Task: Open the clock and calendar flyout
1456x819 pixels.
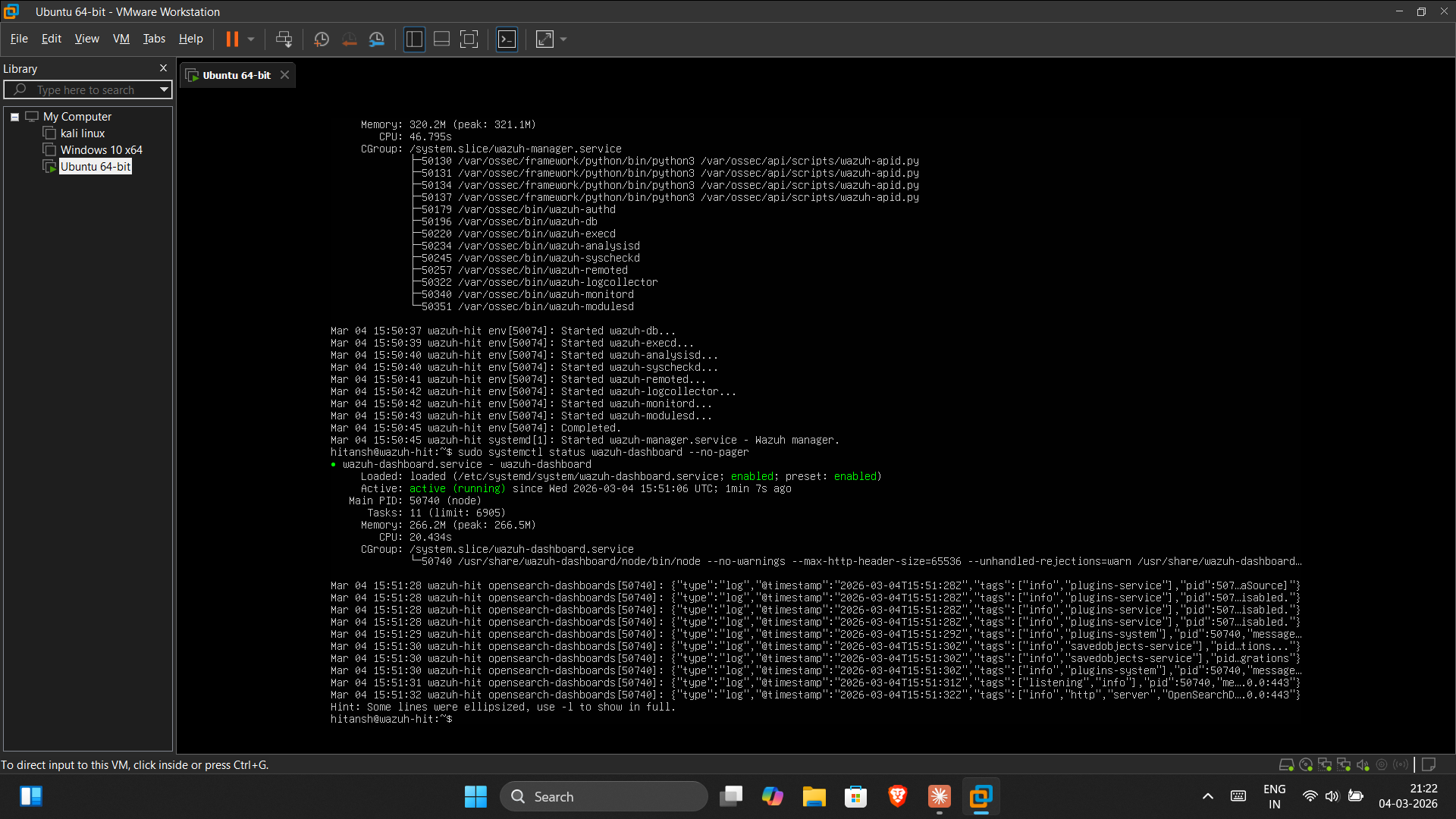Action: click(1408, 797)
